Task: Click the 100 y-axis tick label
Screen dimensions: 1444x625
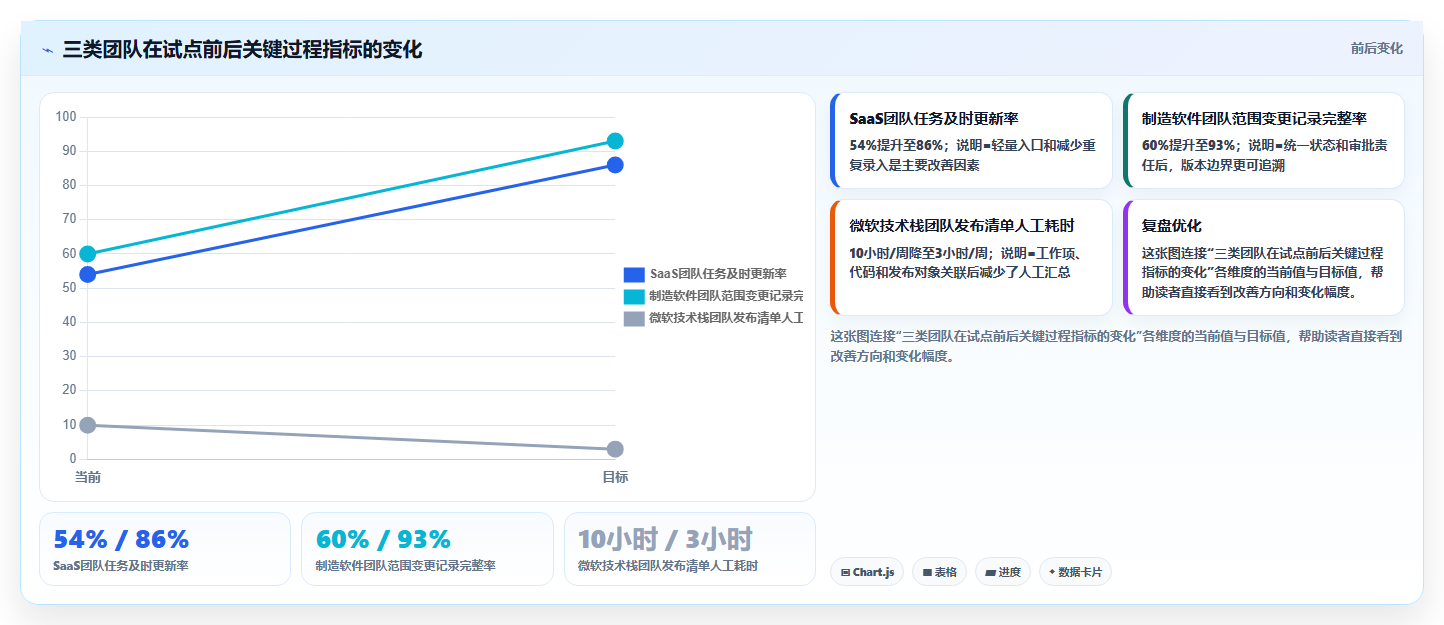Action: click(x=66, y=117)
